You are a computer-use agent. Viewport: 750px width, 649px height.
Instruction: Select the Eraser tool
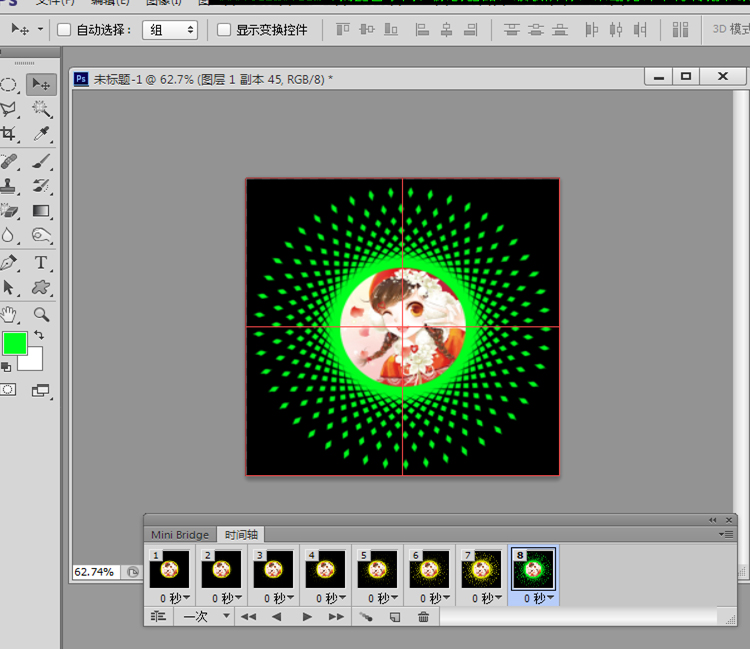tap(9, 210)
